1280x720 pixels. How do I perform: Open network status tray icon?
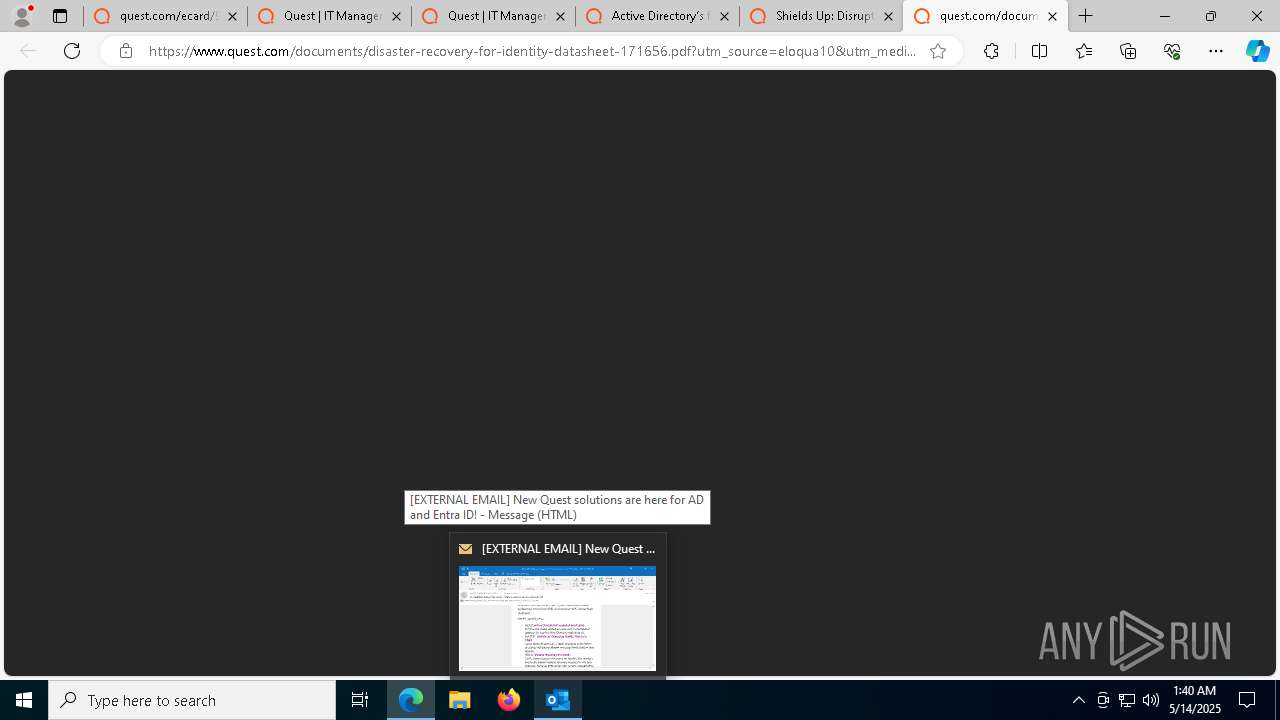pyautogui.click(x=1127, y=700)
